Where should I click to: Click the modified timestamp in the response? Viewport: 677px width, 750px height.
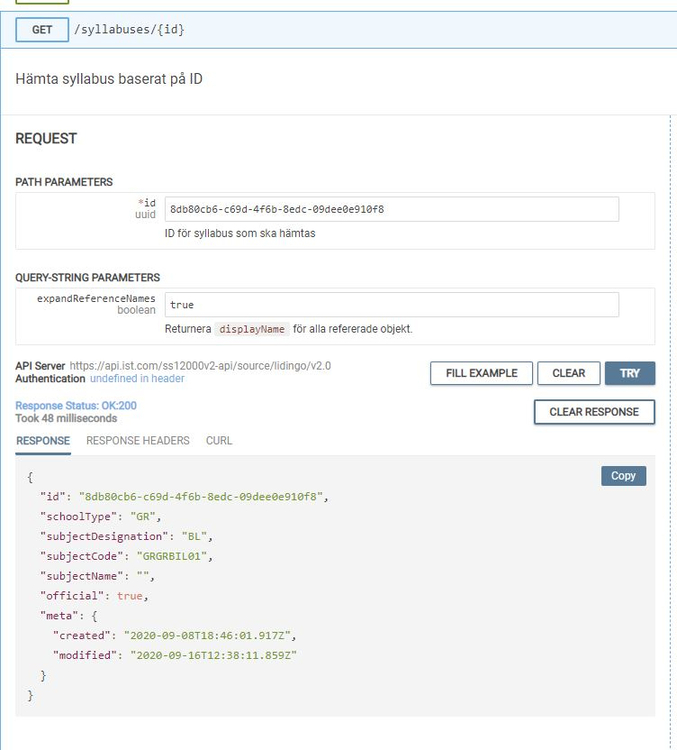pos(214,655)
